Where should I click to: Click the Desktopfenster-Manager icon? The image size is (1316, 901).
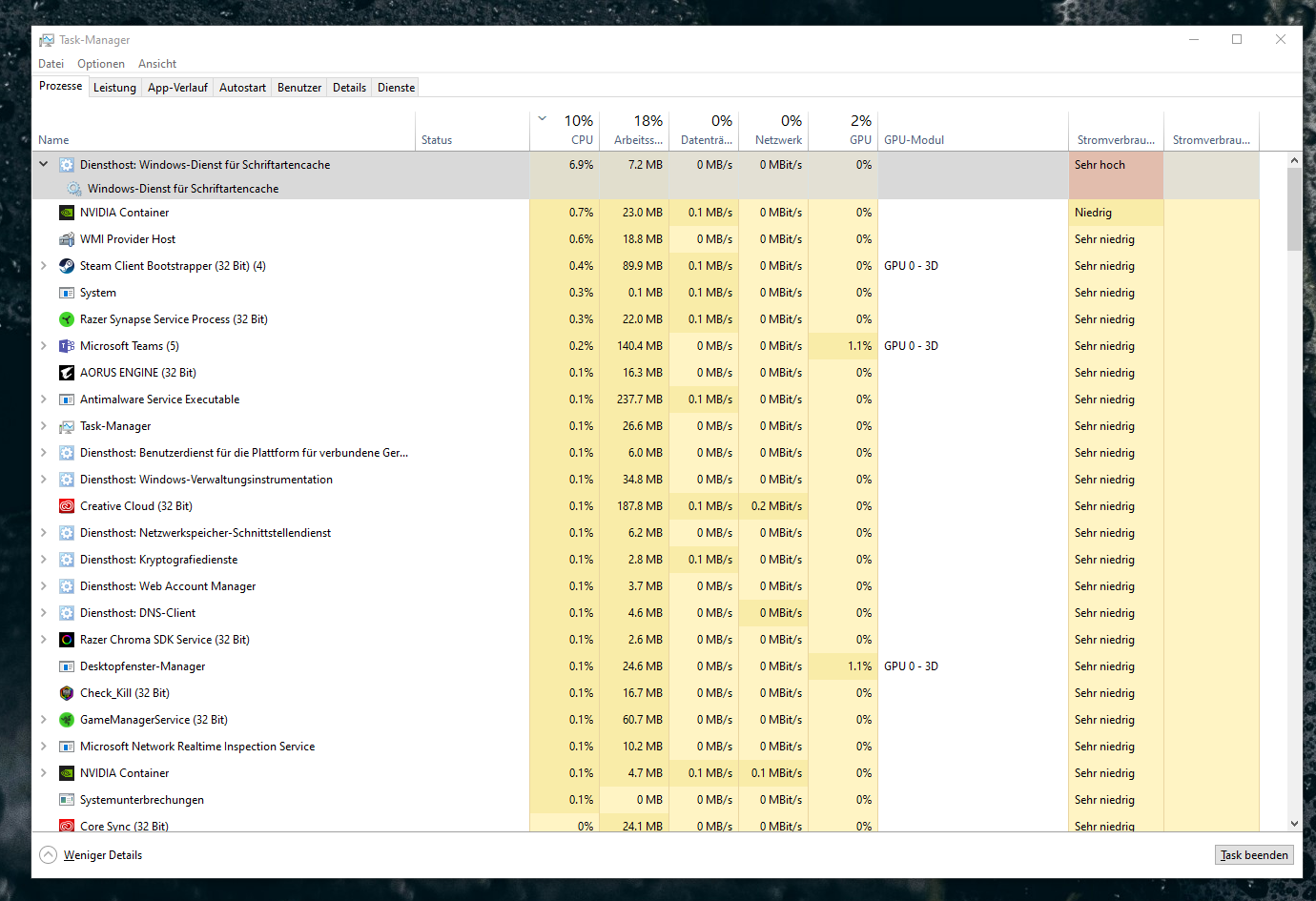point(67,666)
